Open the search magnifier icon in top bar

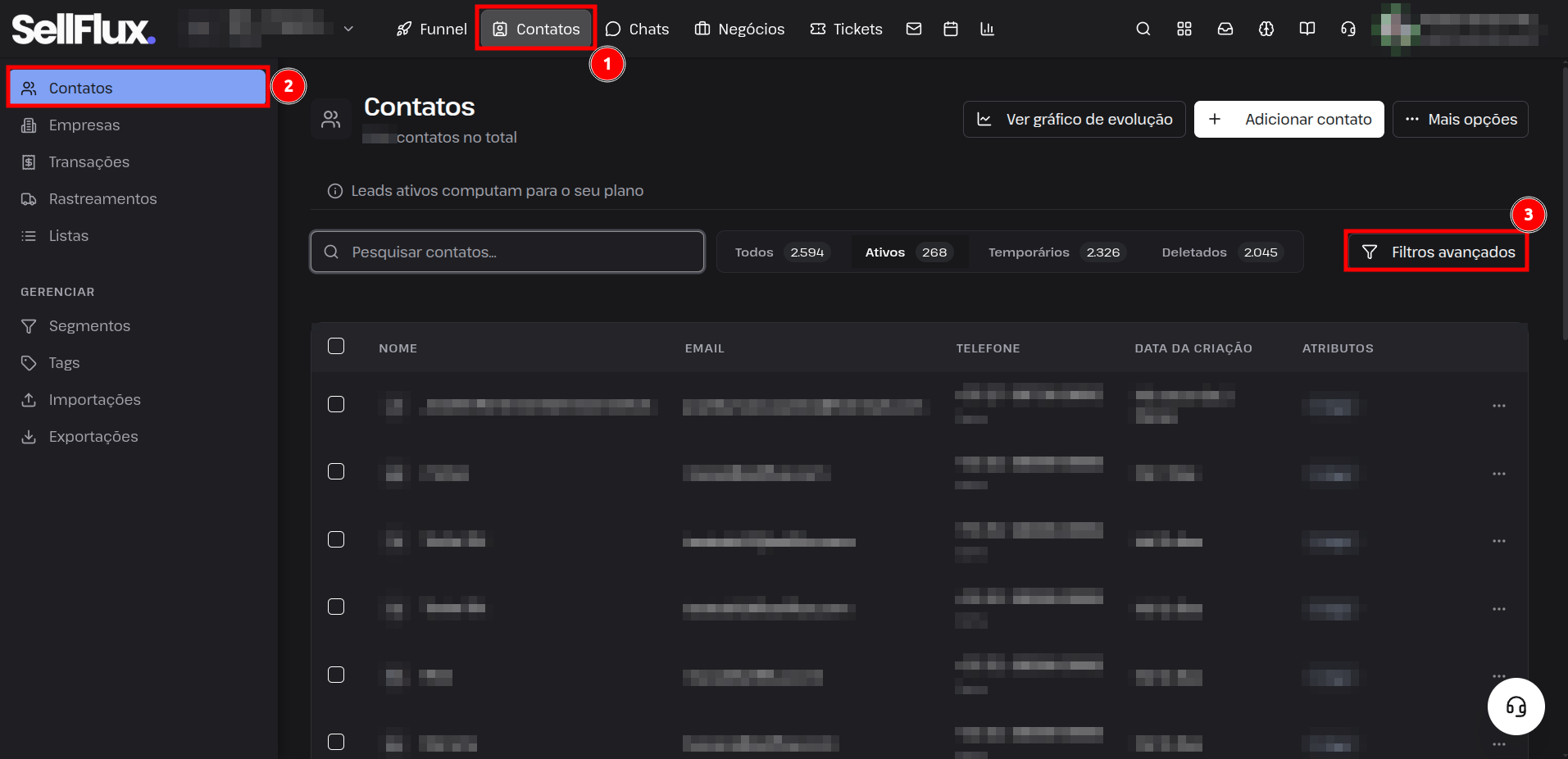click(1143, 29)
